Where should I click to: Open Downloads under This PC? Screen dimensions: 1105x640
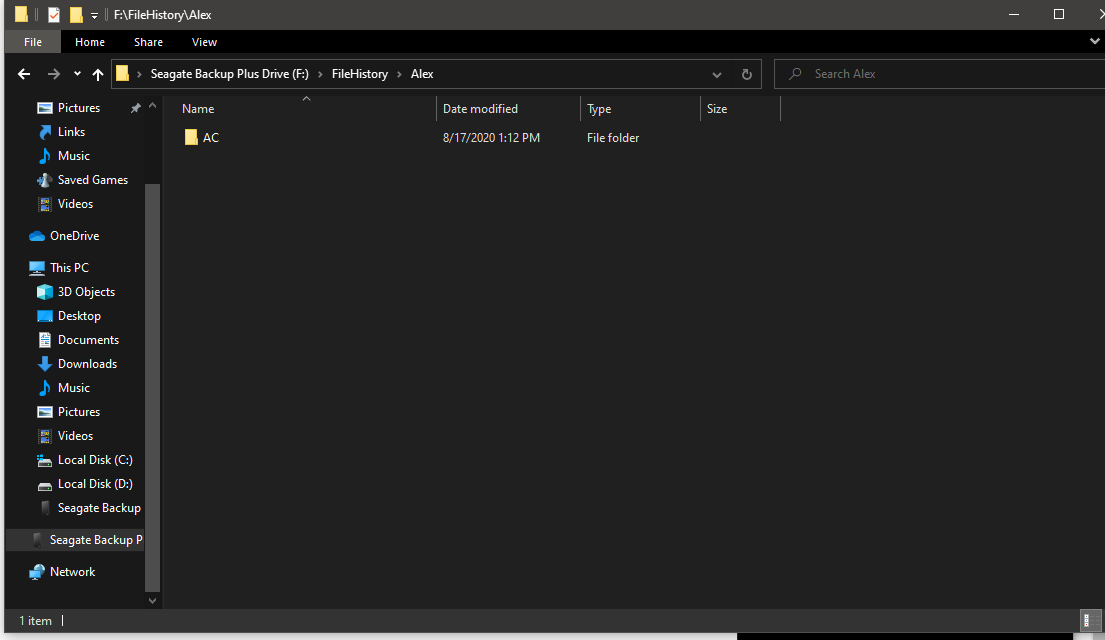[x=87, y=363]
